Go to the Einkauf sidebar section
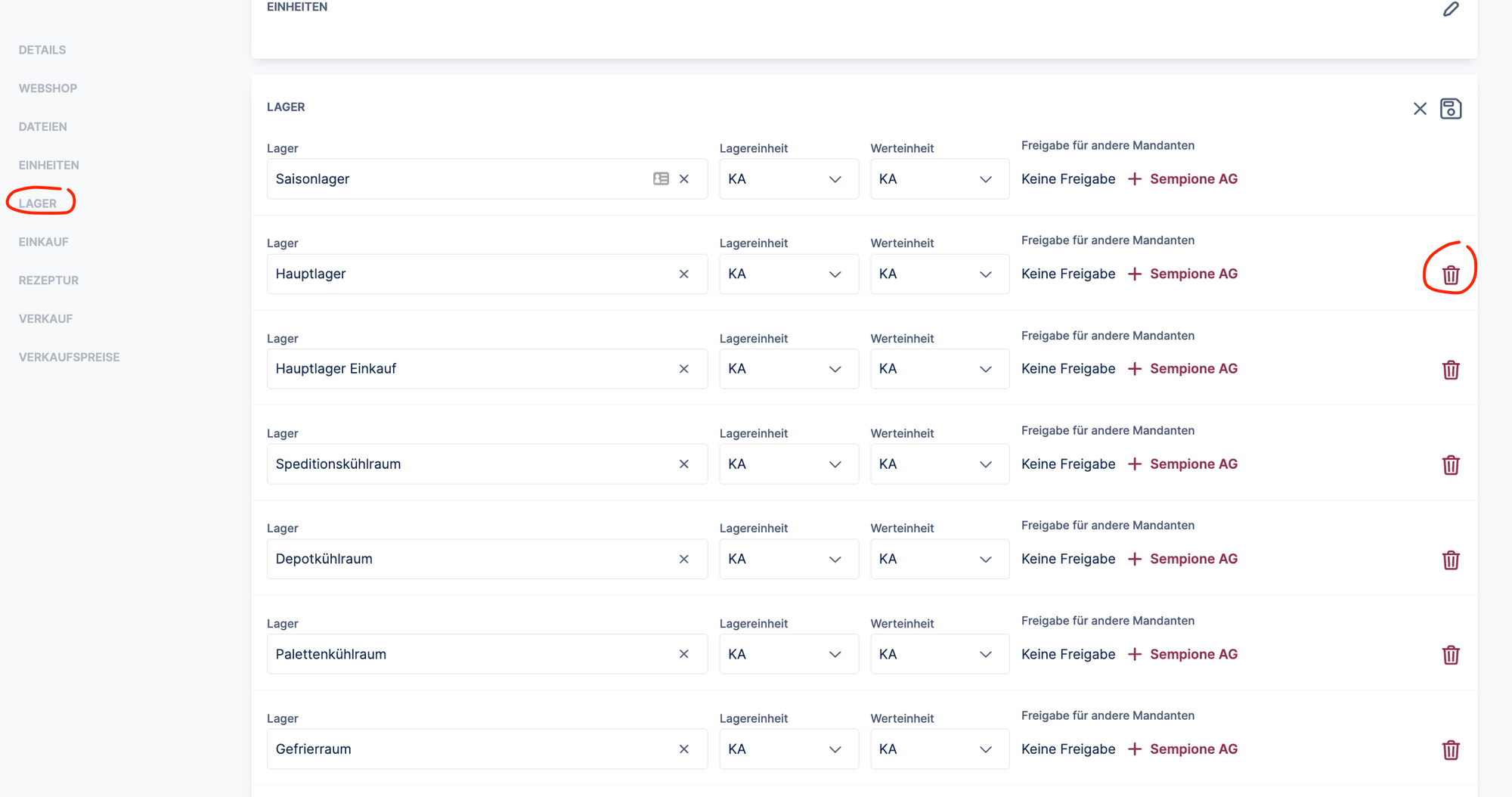Viewport: 1512px width, 797px height. click(x=43, y=242)
